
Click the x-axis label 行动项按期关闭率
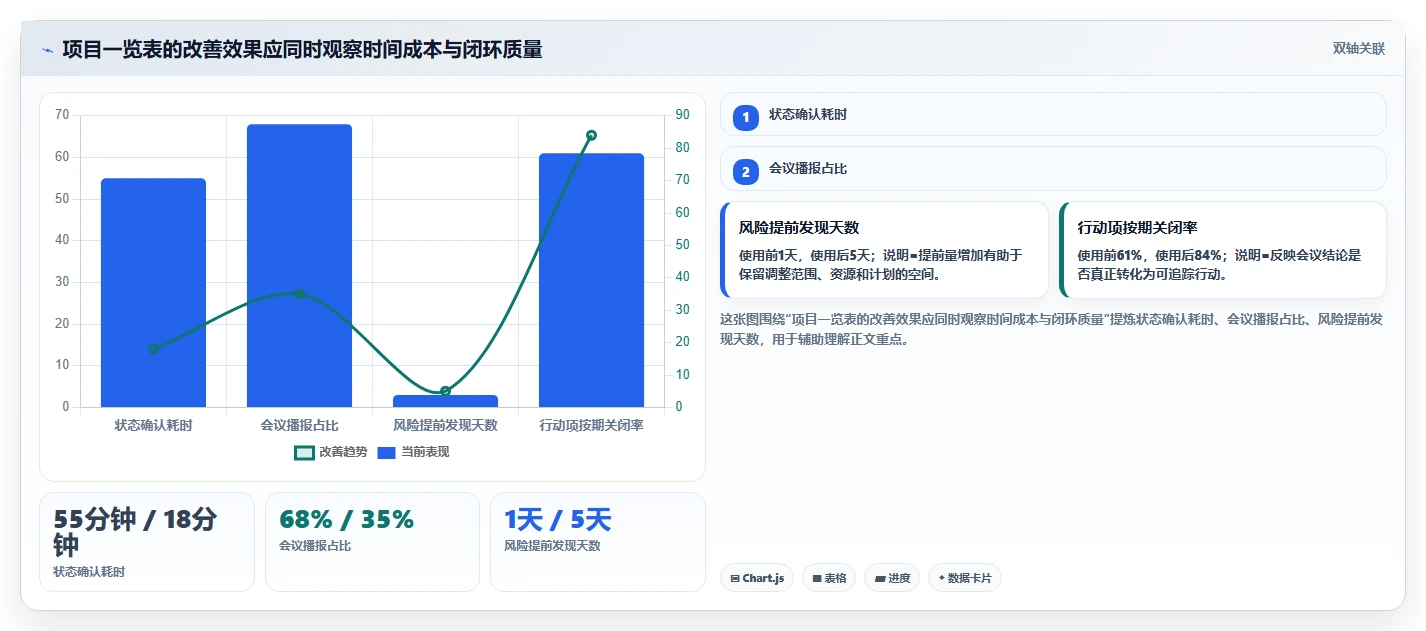(x=591, y=425)
